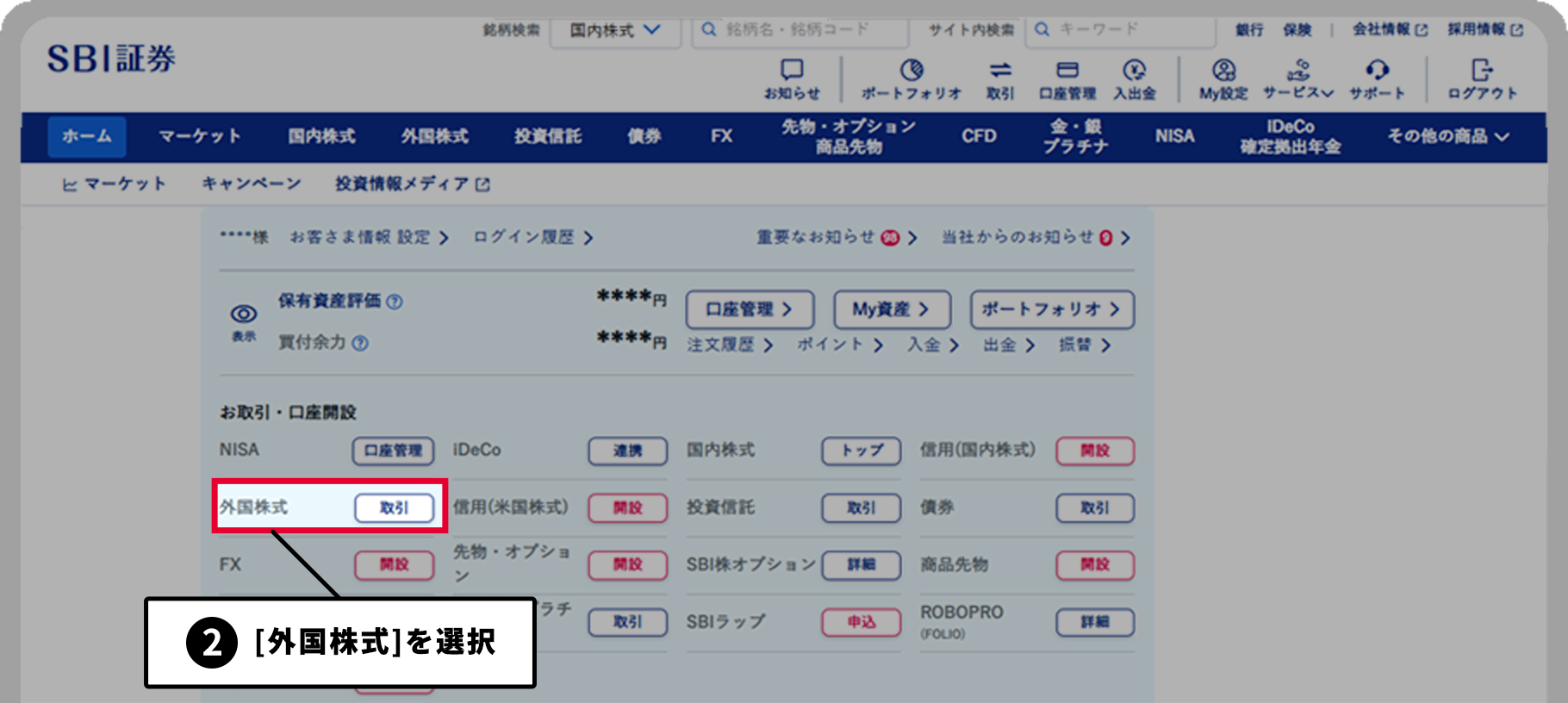Click the 投資信託 取引 button
Viewport: 1568px width, 703px height.
coord(862,508)
